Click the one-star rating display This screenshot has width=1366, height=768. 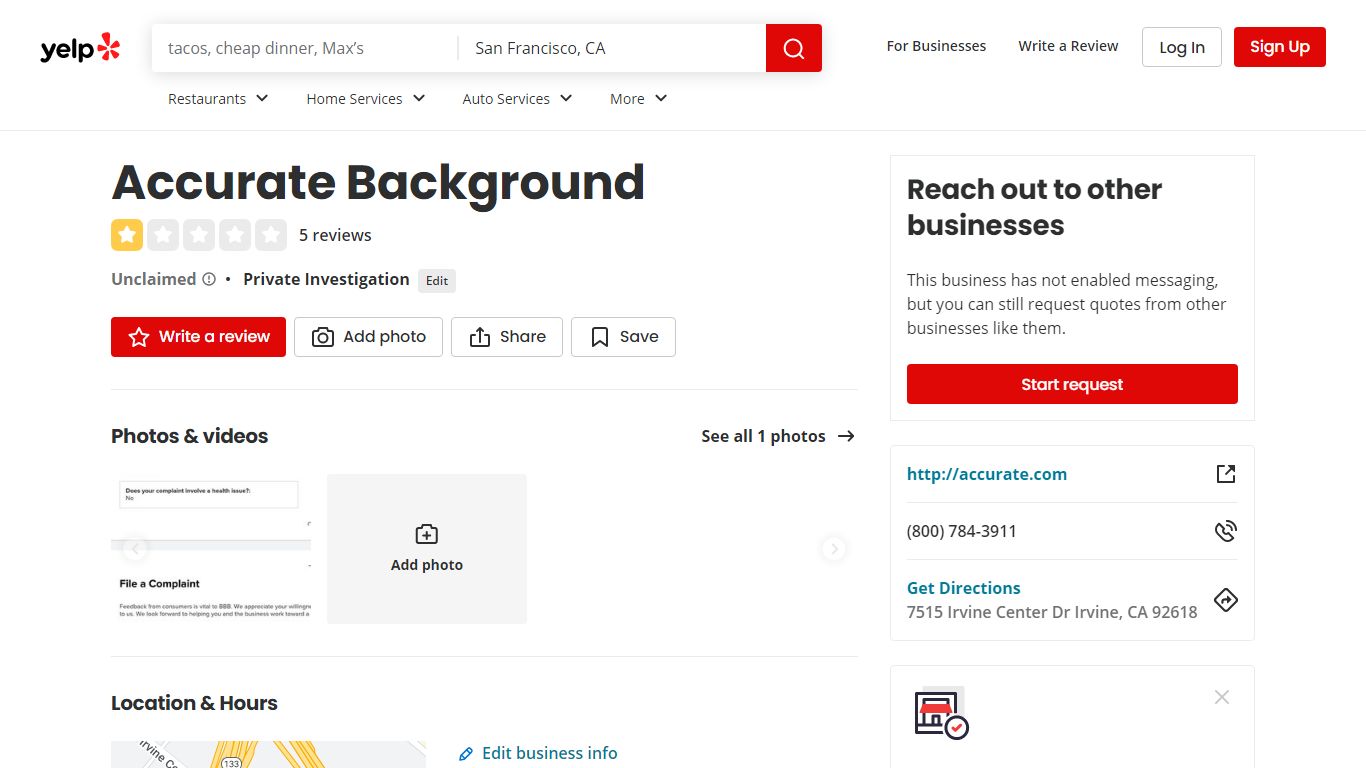tap(199, 235)
